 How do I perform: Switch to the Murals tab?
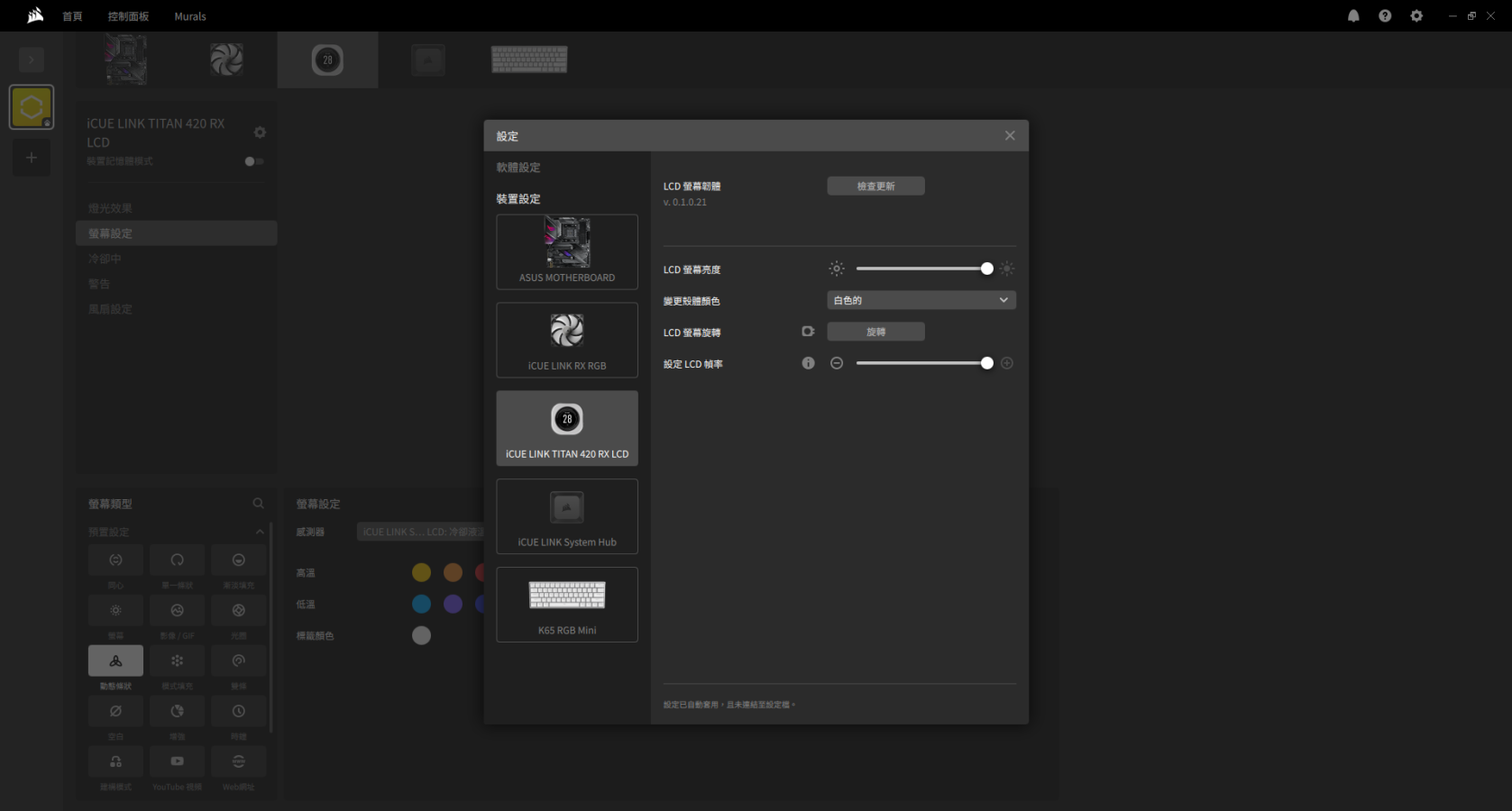click(x=189, y=16)
